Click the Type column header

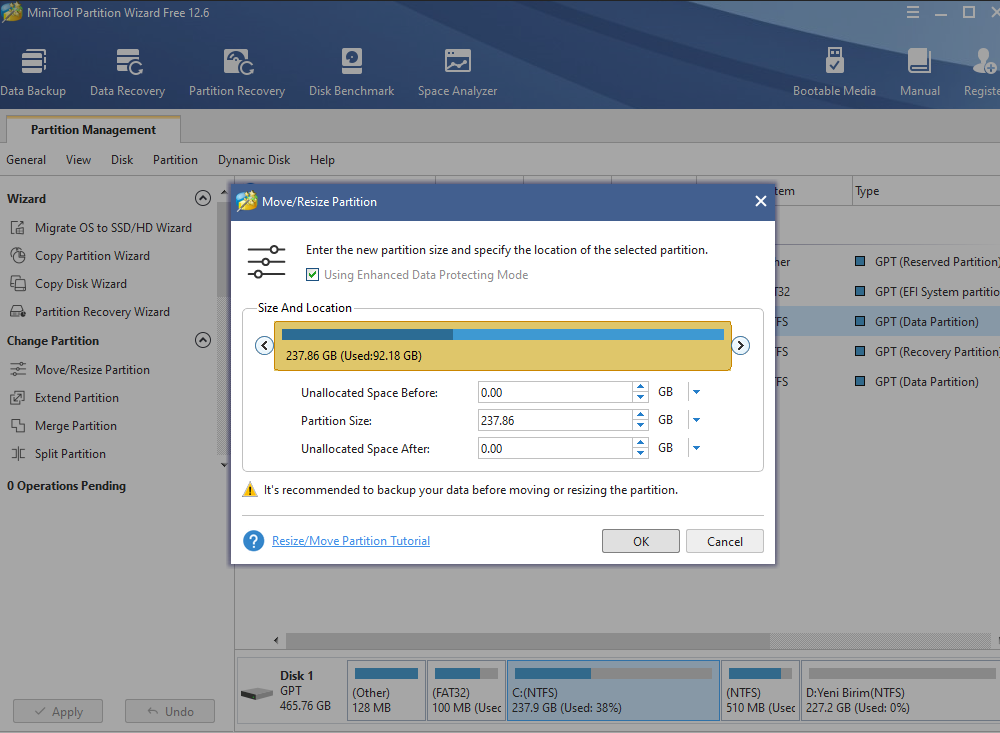[926, 191]
